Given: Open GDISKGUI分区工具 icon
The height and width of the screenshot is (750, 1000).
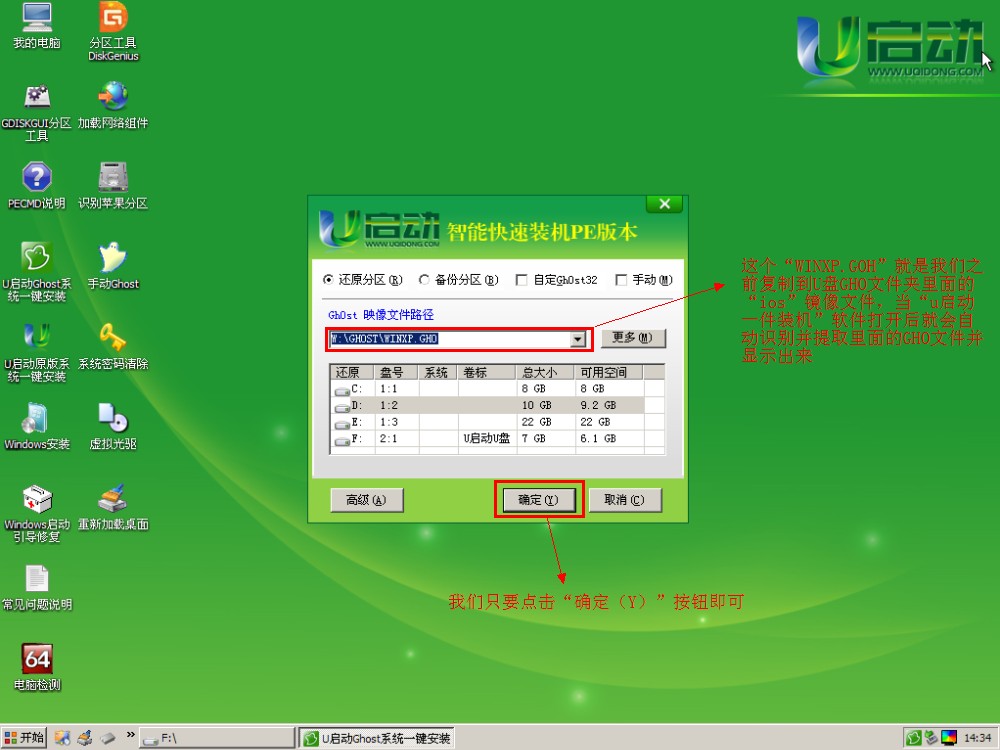Looking at the screenshot, I should coord(36,112).
